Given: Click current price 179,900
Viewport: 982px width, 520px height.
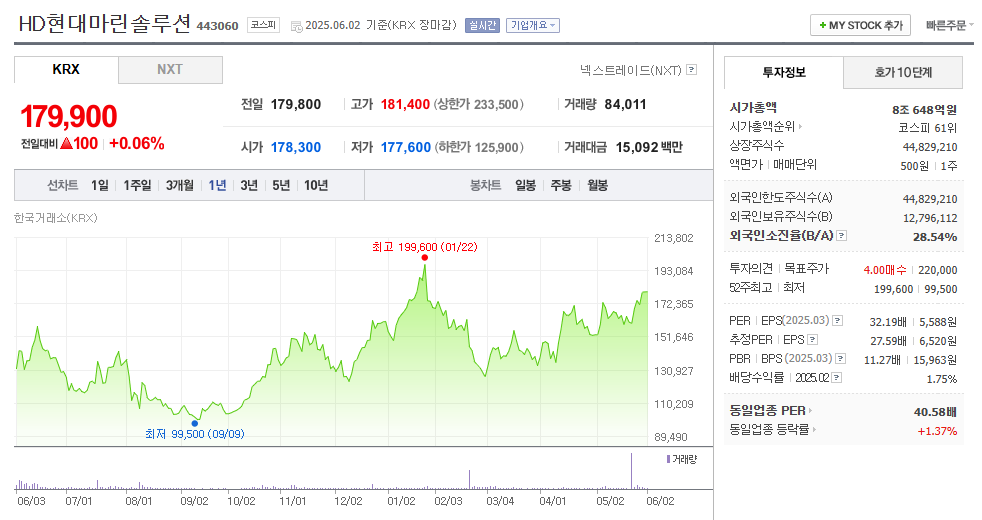Looking at the screenshot, I should pos(69,117).
